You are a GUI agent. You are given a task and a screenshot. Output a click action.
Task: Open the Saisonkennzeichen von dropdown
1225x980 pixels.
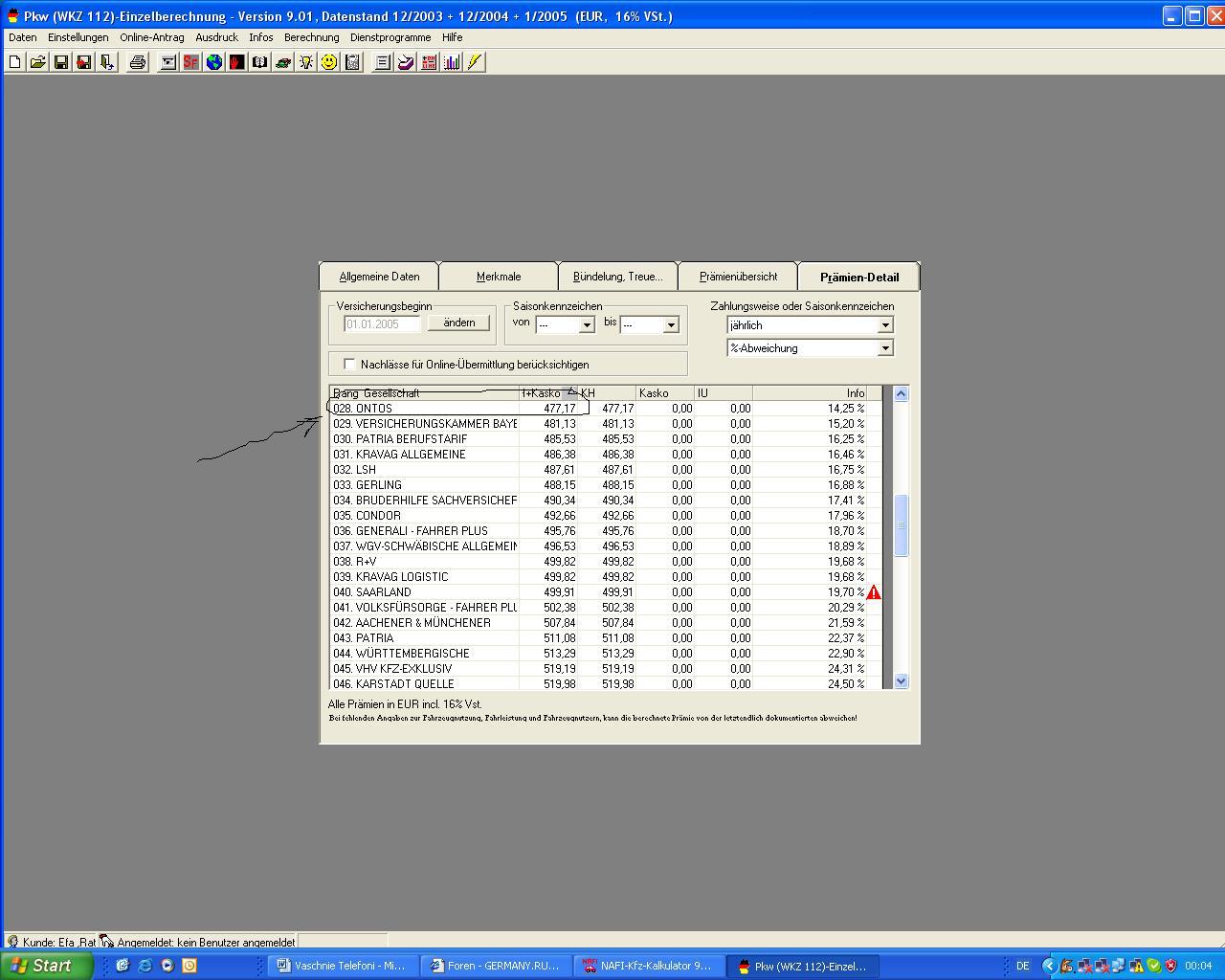coord(587,325)
